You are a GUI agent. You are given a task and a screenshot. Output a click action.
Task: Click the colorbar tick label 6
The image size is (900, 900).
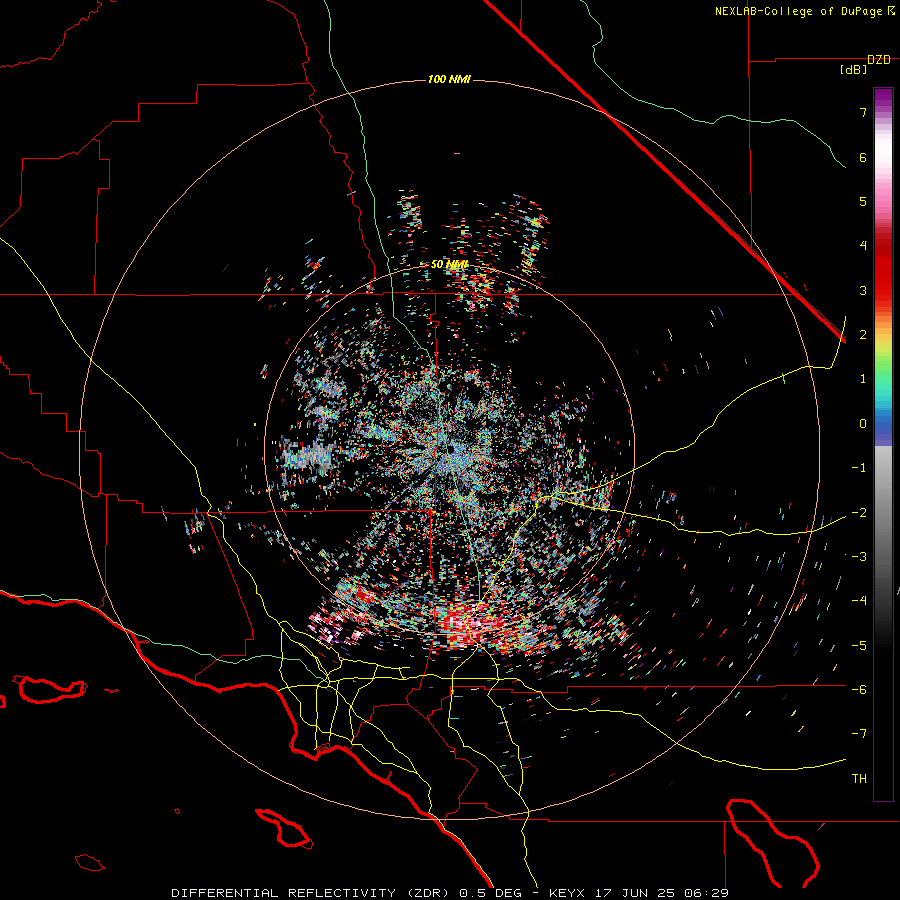(x=863, y=157)
